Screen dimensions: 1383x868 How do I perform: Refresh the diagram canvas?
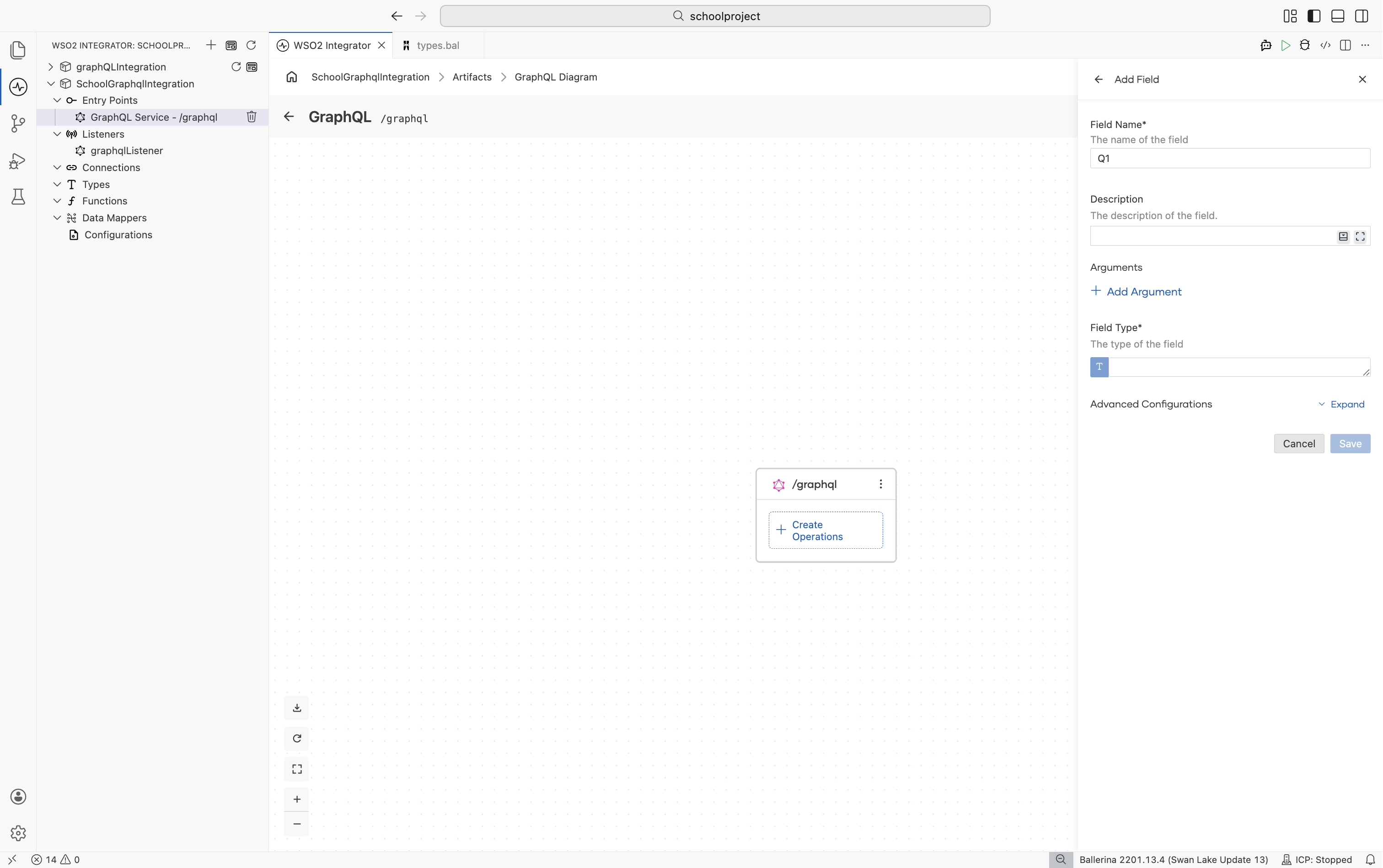[297, 738]
